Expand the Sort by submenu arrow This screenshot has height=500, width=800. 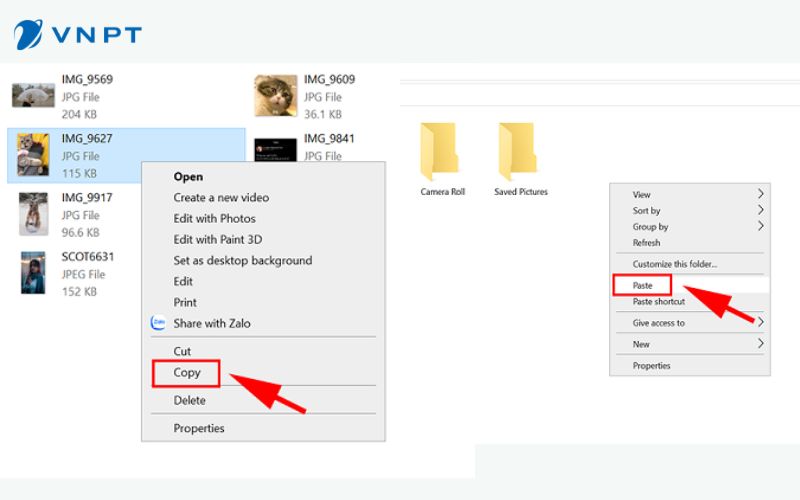coord(760,210)
